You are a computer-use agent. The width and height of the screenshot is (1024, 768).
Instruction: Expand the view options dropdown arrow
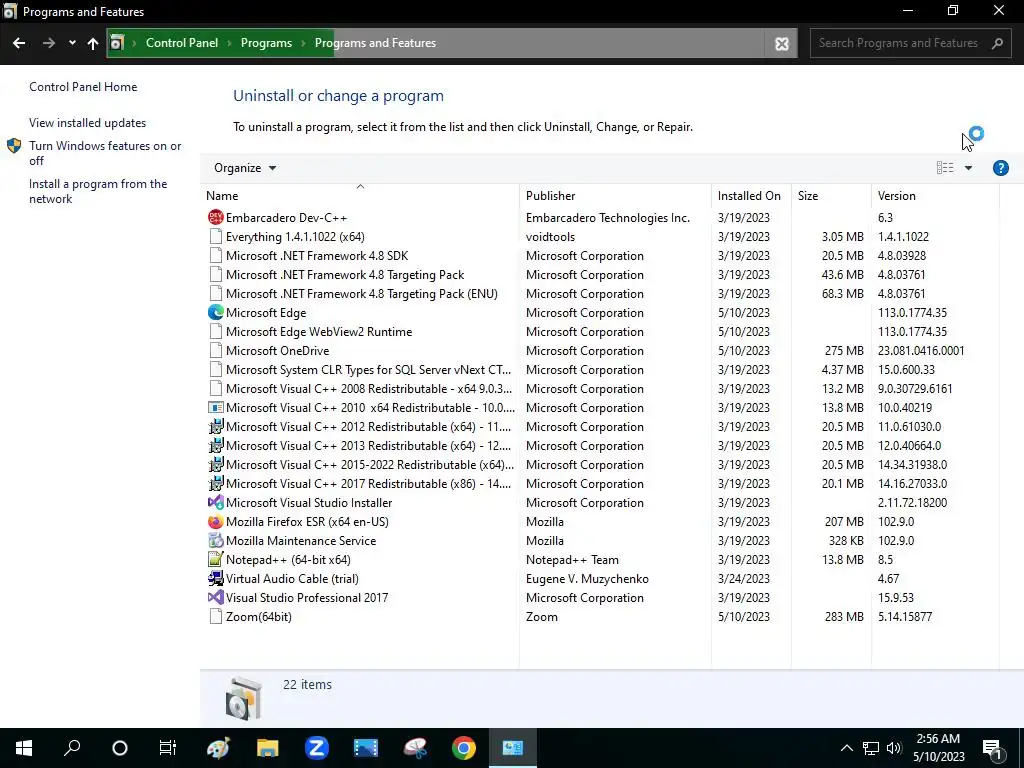pyautogui.click(x=968, y=168)
